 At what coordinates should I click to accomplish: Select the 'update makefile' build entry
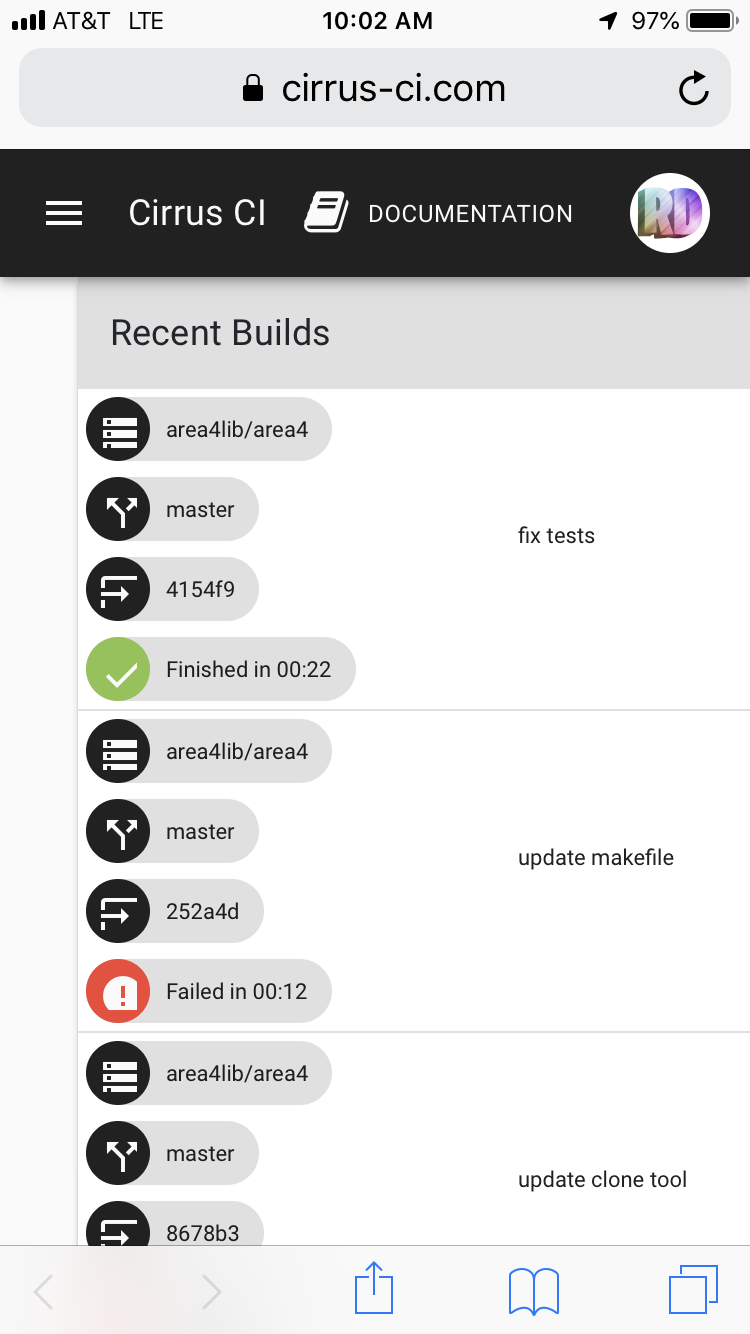pyautogui.click(x=595, y=857)
